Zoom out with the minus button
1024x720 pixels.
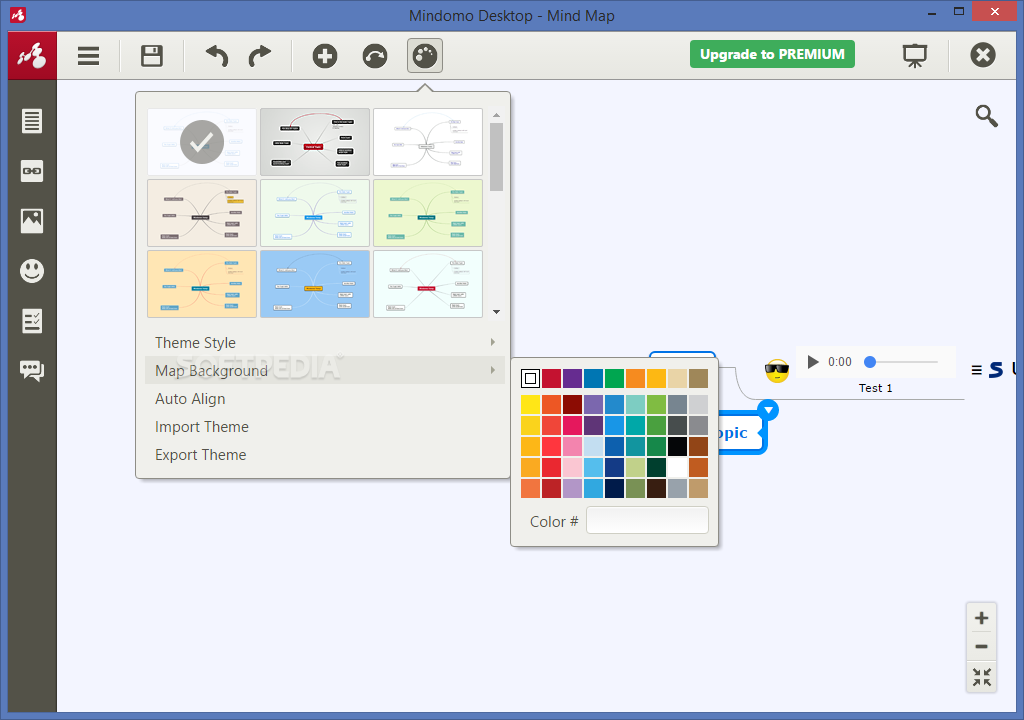coord(981,647)
